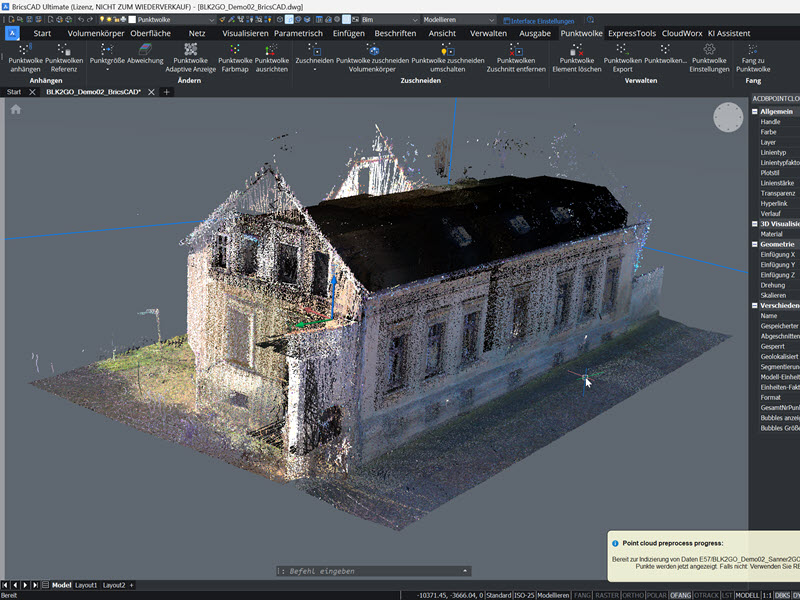Go to previous layout tab arrow
The width and height of the screenshot is (800, 600).
15,585
